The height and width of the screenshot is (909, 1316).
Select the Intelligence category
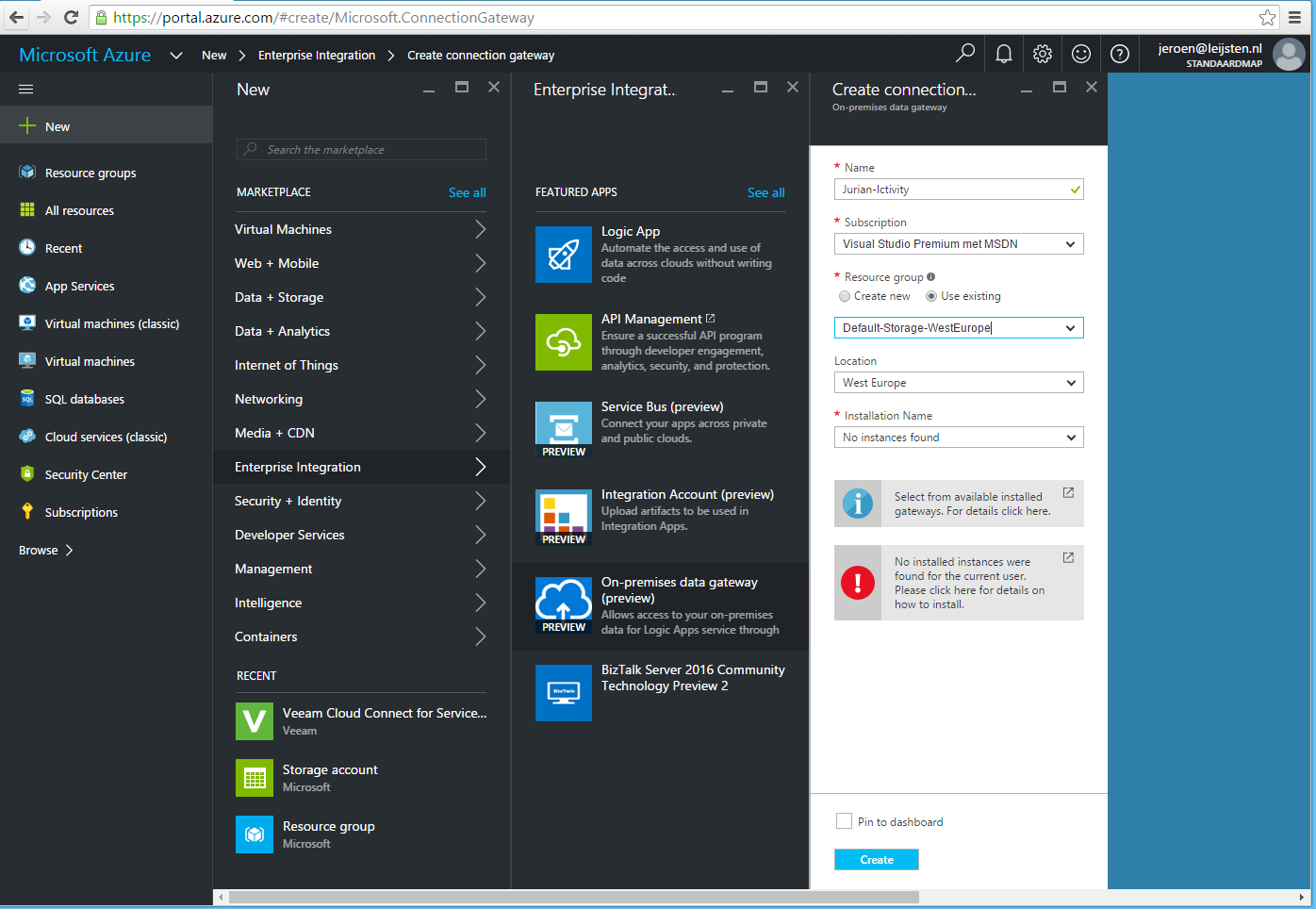click(x=362, y=603)
